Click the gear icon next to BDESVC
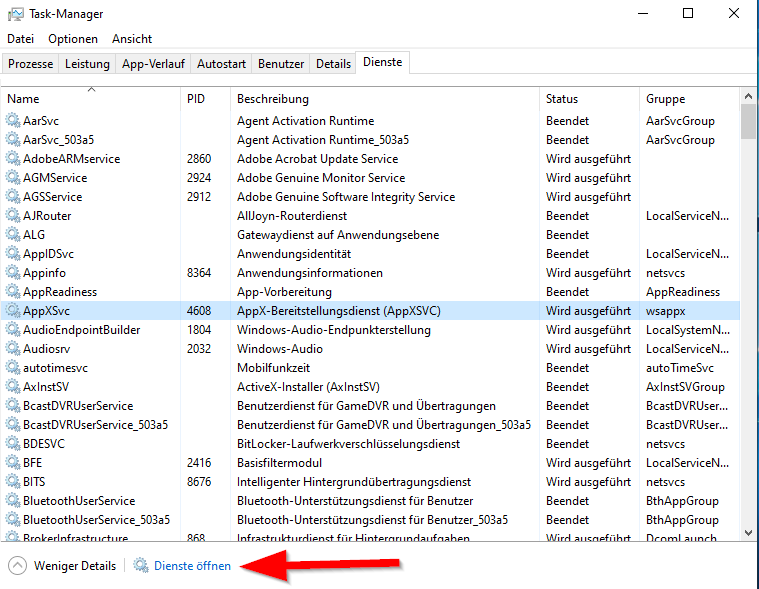The width and height of the screenshot is (759, 589). (x=13, y=443)
